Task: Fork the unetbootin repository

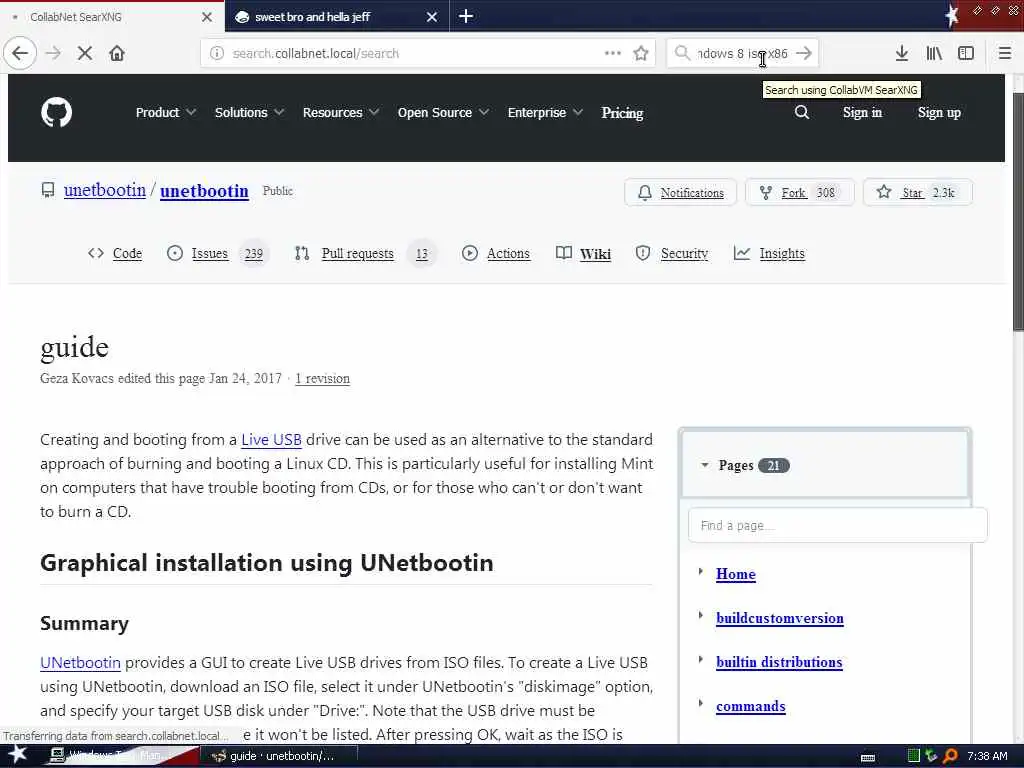Action: coord(799,193)
